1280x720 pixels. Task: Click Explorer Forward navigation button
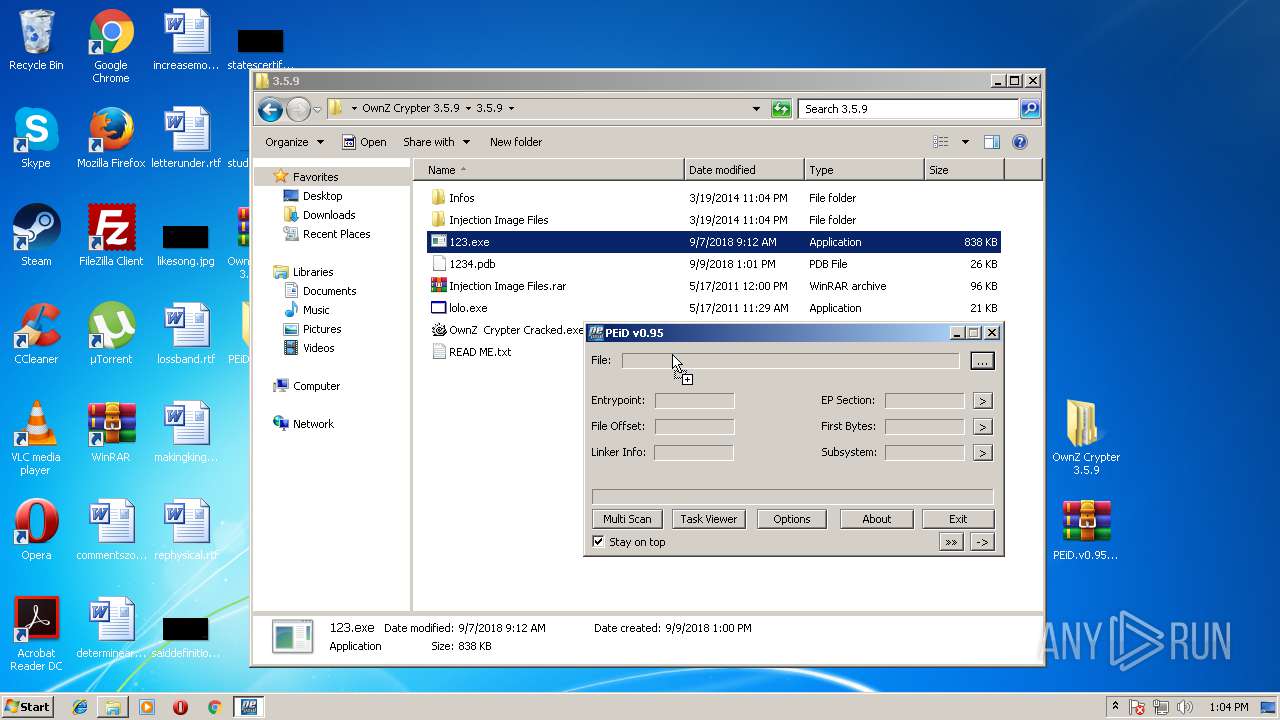tap(298, 109)
